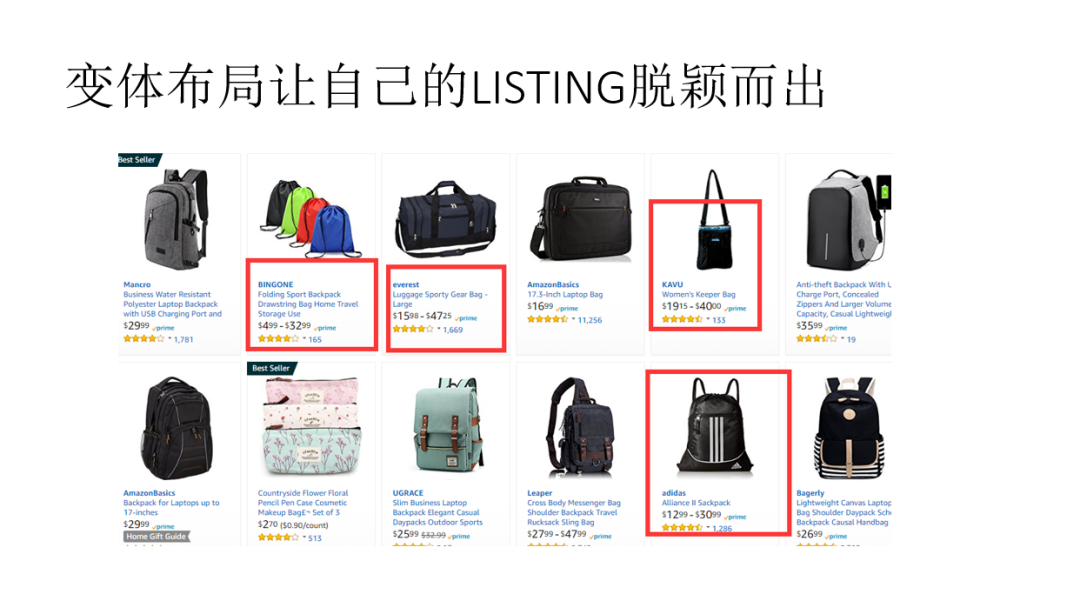
Task: Click the AmazonBasics Backpack for Laptops title
Action: coord(172,508)
